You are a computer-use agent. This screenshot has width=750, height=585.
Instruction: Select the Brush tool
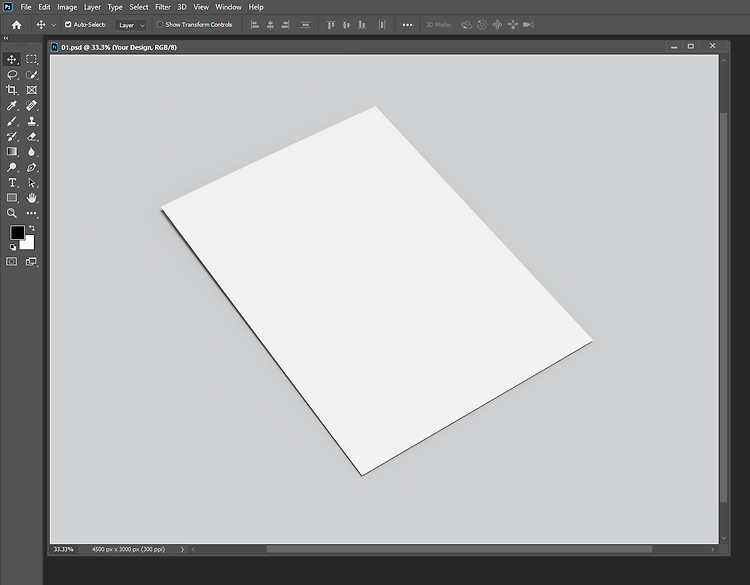(x=11, y=121)
